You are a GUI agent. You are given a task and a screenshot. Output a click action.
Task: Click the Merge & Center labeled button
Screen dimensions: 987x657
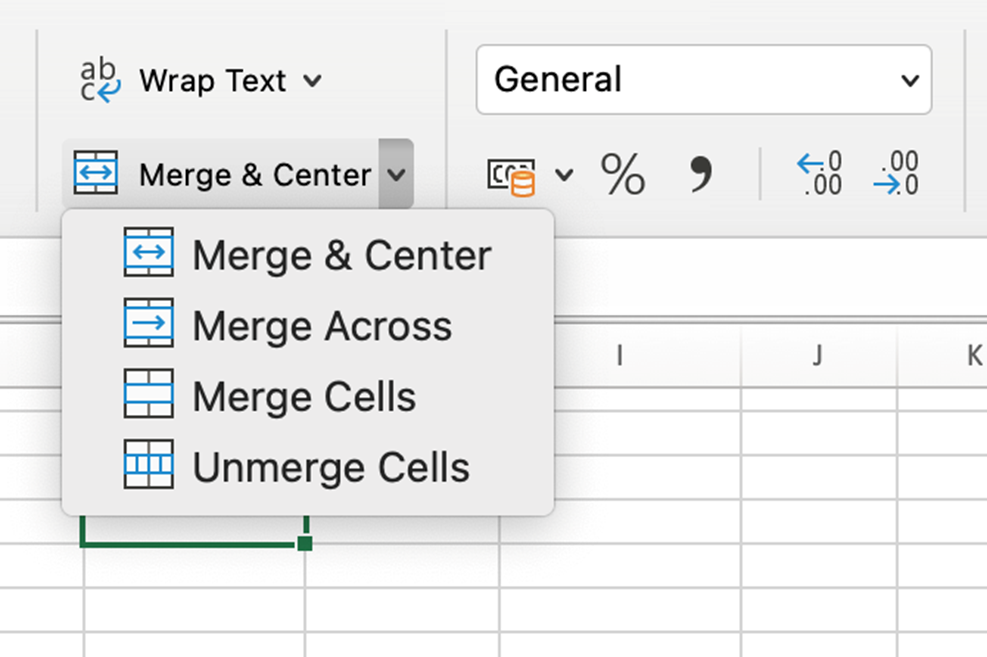pyautogui.click(x=255, y=173)
